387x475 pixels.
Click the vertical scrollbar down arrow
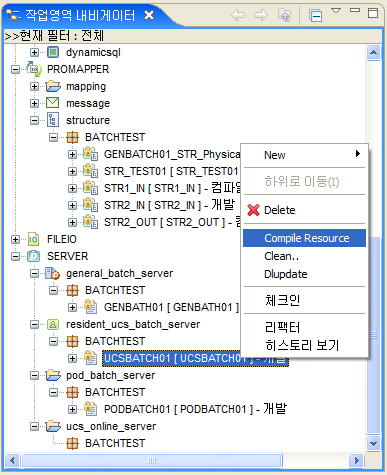pyautogui.click(x=373, y=443)
